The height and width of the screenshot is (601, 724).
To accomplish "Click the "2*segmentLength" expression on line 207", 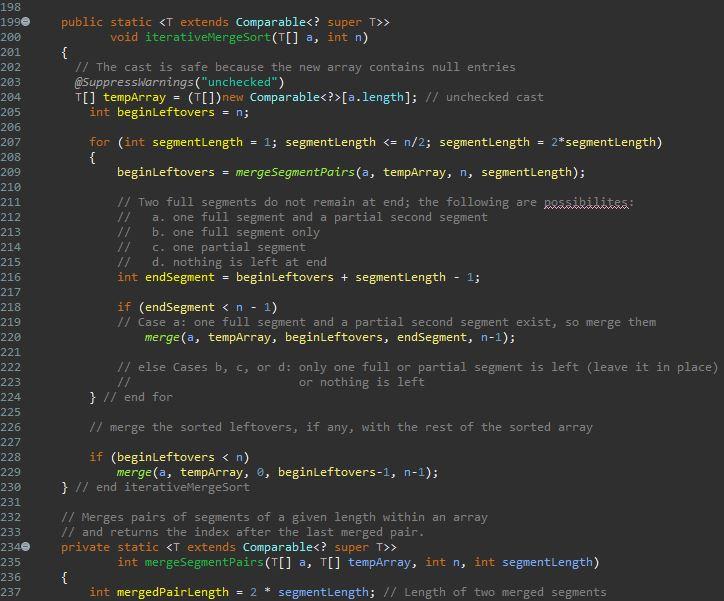I will [x=603, y=142].
